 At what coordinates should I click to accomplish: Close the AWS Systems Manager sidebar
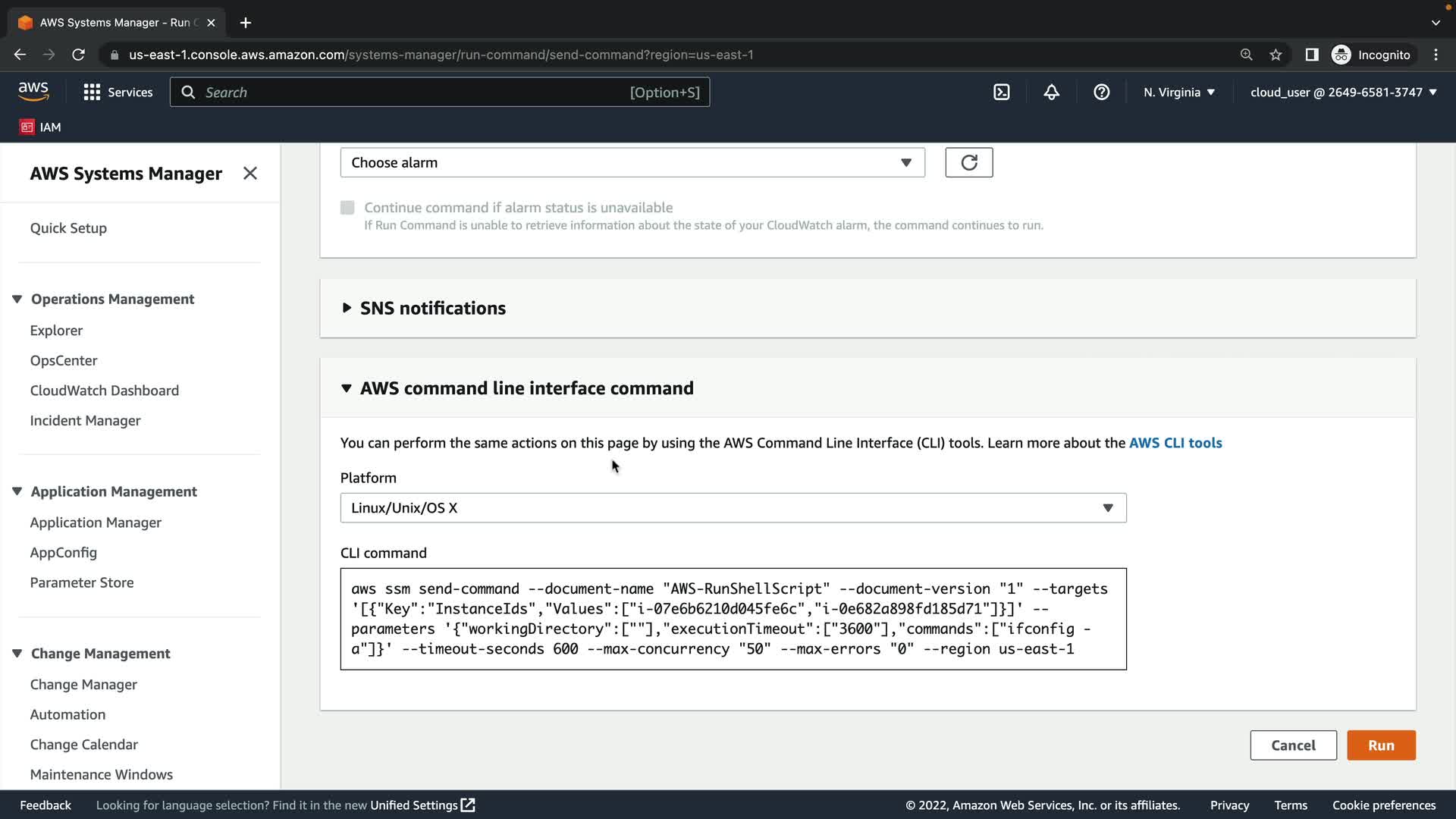pyautogui.click(x=250, y=174)
